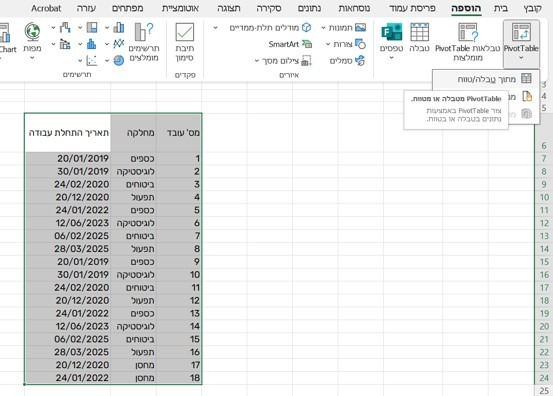Screen dimensions: 553x396
Task: Switch to the Formulas (נוסחאות) tab
Action: point(354,8)
